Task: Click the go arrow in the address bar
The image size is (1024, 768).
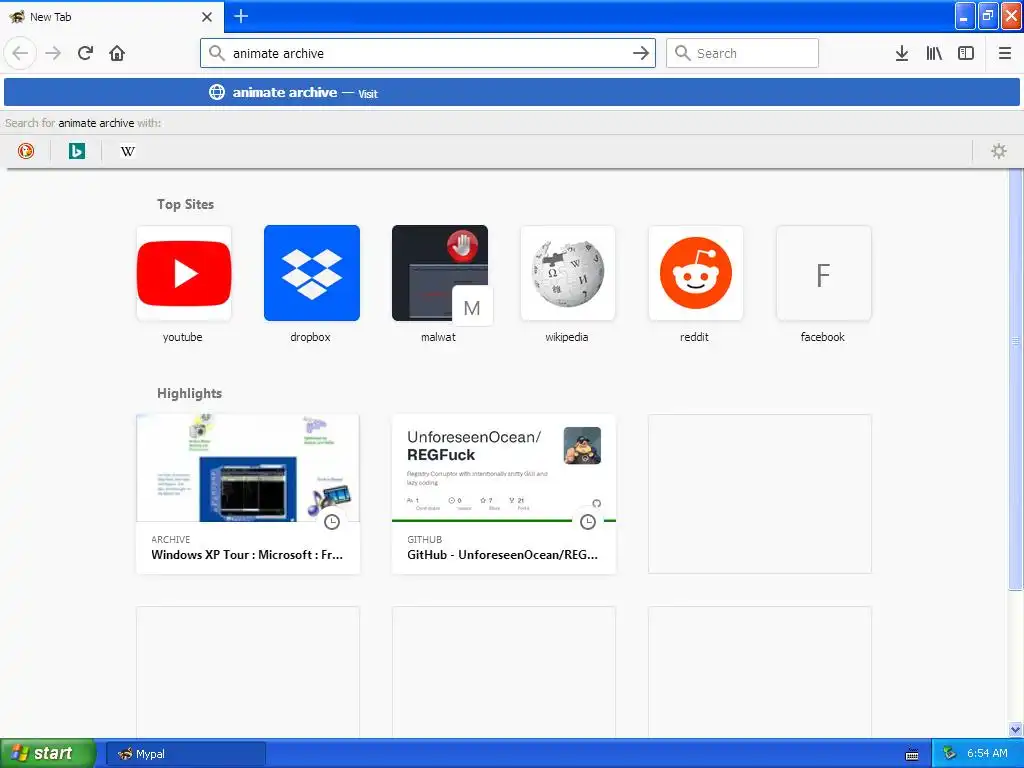Action: [641, 53]
